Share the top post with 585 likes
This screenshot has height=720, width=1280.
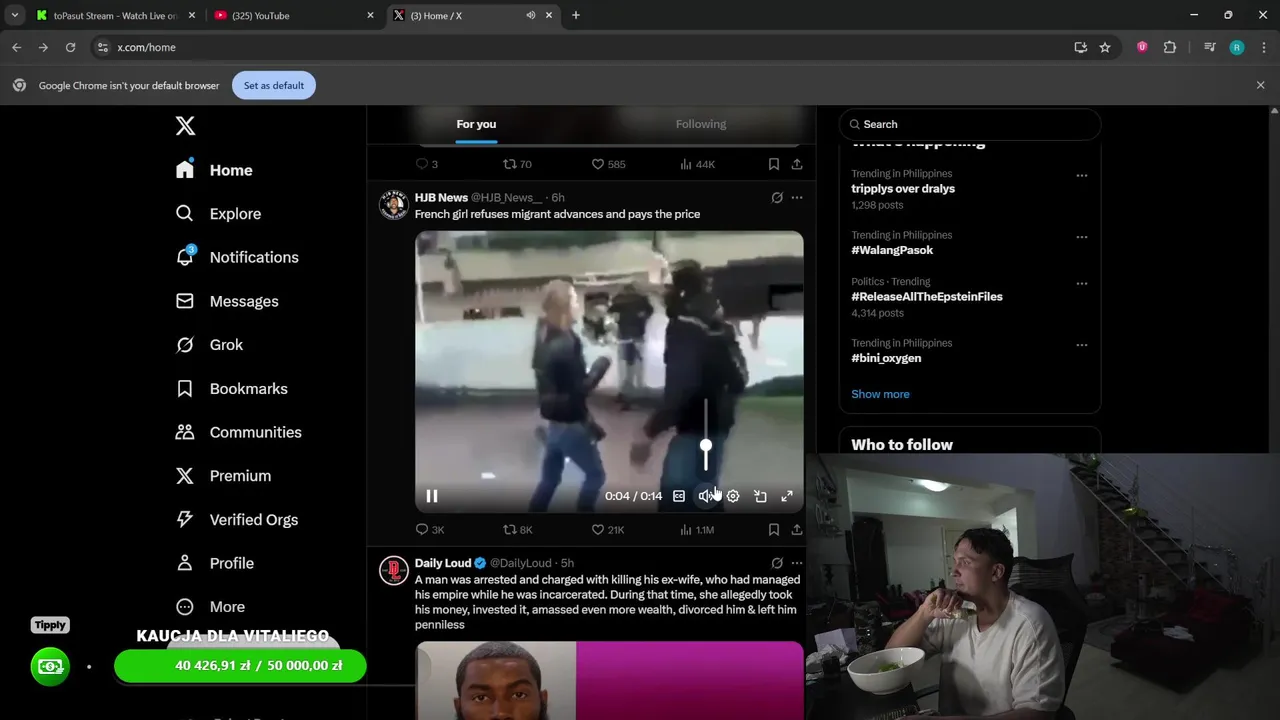click(797, 164)
